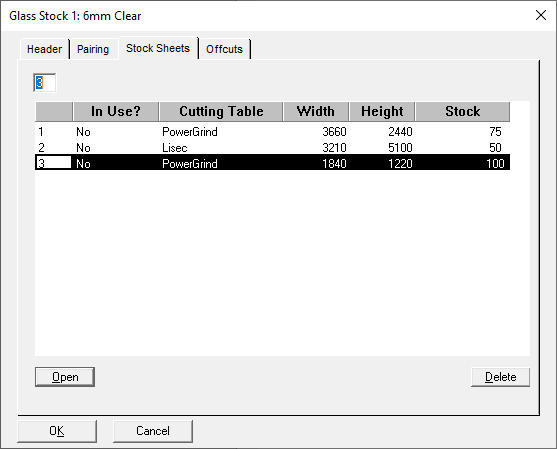Viewport: 557px width, 449px height.
Task: Close the Glass Stock dialog window
Action: tap(541, 15)
